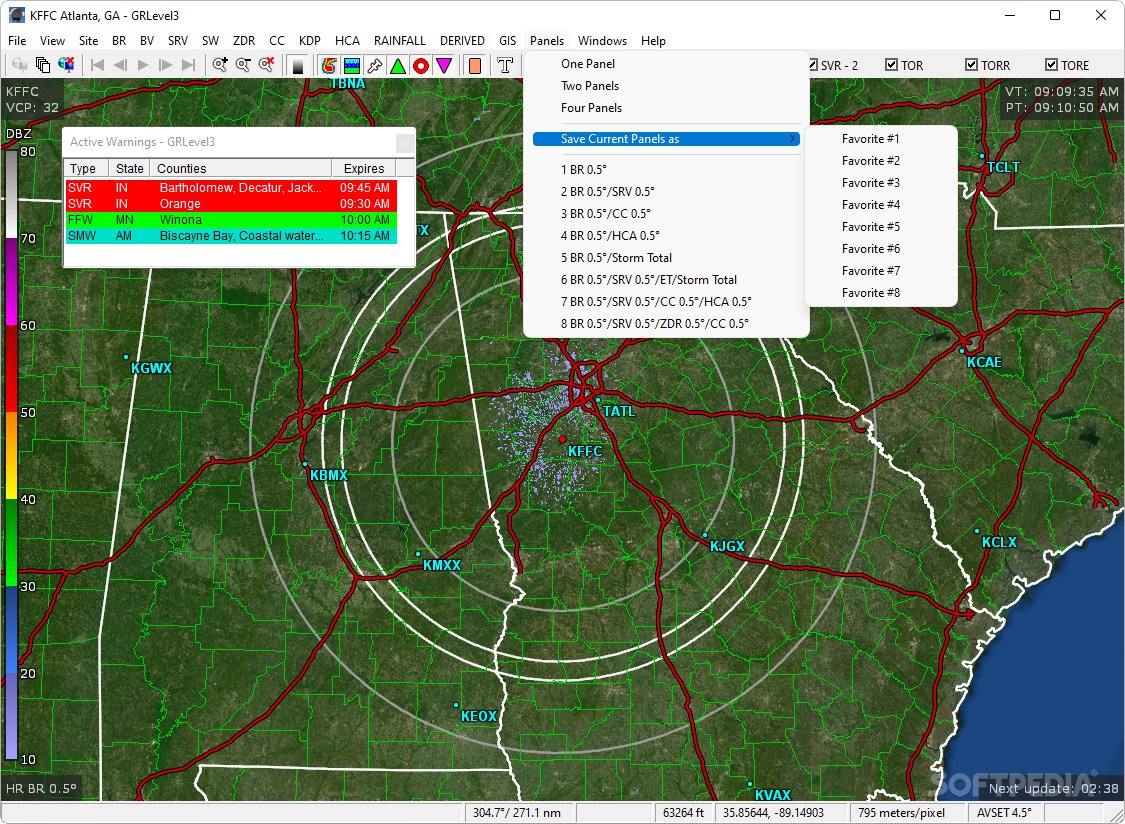Open the GIS menu
The image size is (1125, 824).
pyautogui.click(x=507, y=41)
